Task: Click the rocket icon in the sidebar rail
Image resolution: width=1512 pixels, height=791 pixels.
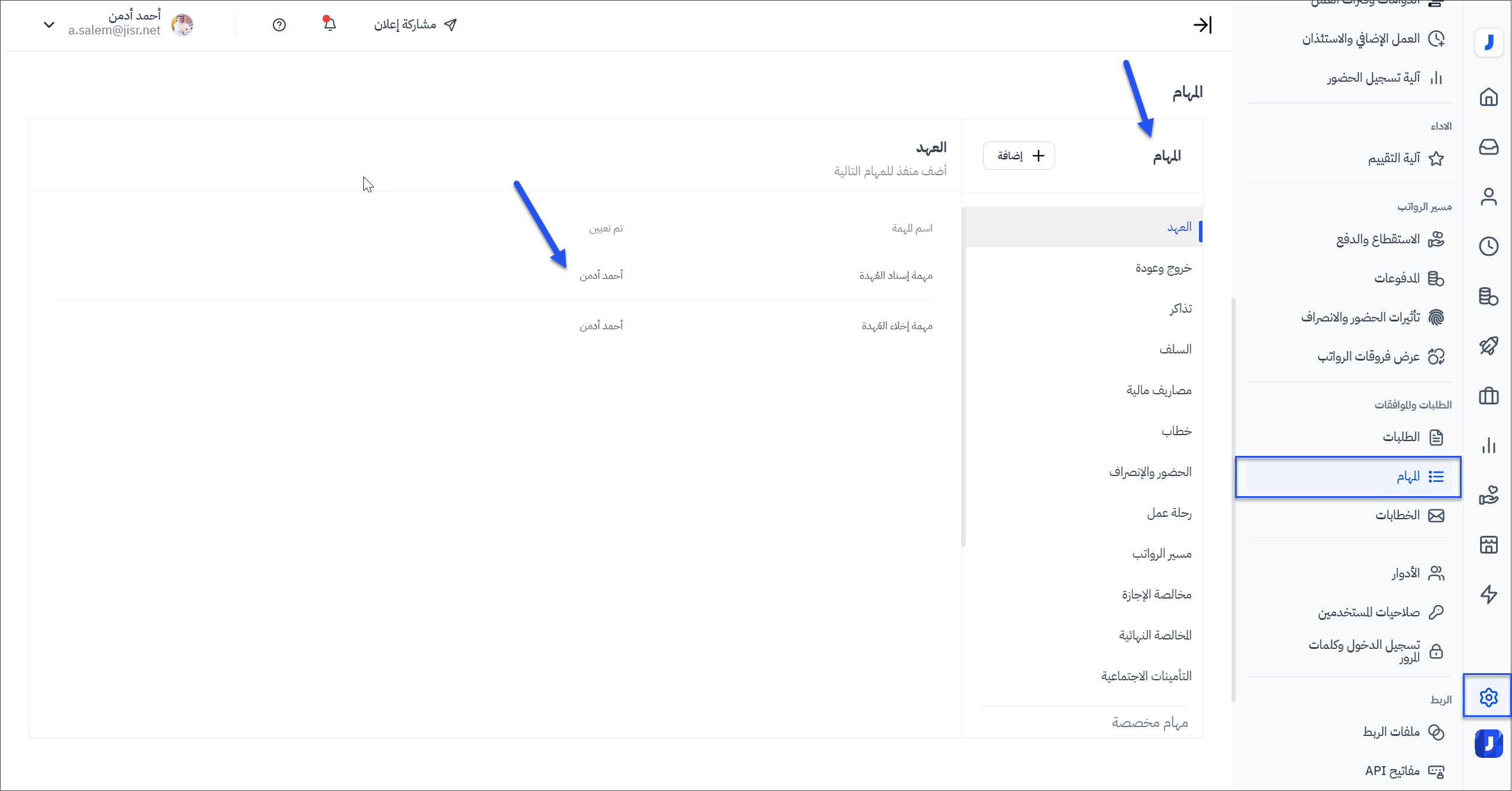Action: click(1488, 346)
